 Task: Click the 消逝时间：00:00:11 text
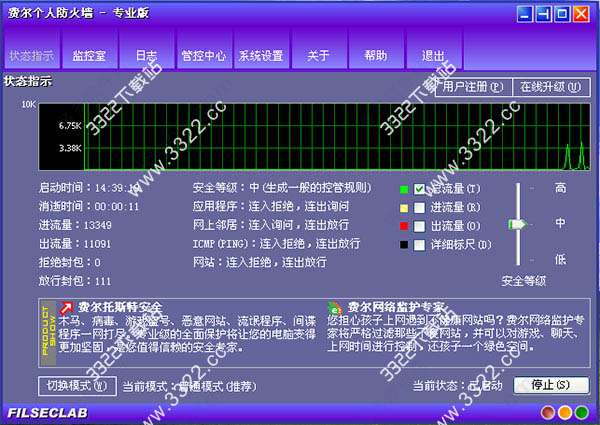[89, 207]
